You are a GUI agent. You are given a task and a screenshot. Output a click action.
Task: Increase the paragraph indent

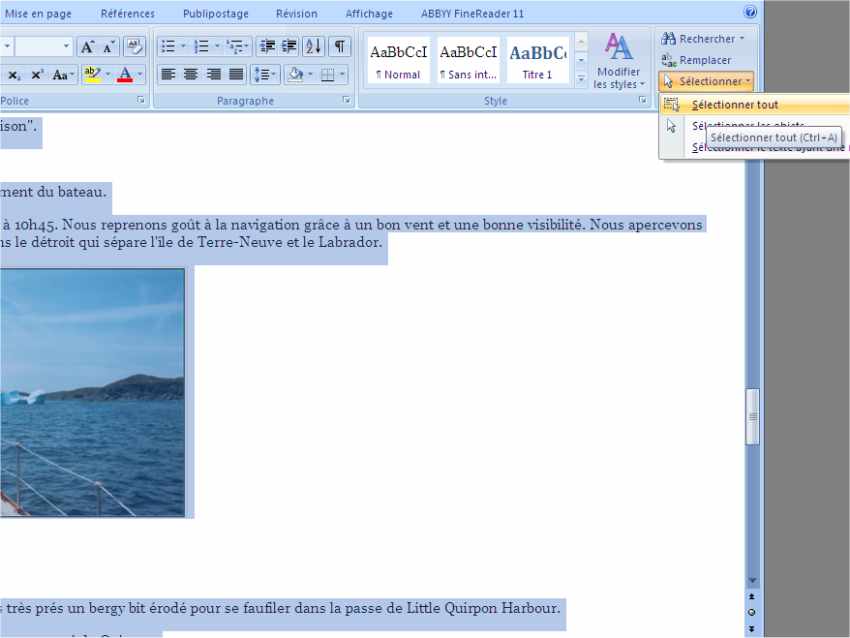pyautogui.click(x=289, y=47)
